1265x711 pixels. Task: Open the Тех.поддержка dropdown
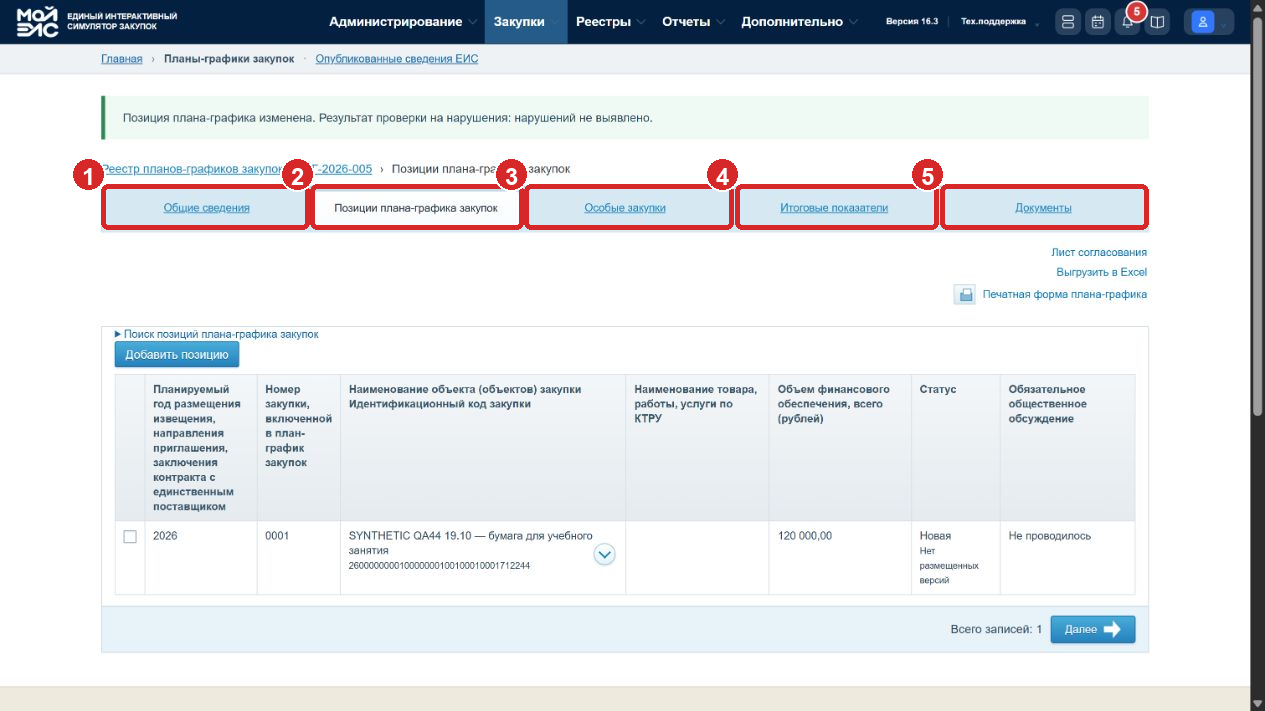tap(999, 22)
